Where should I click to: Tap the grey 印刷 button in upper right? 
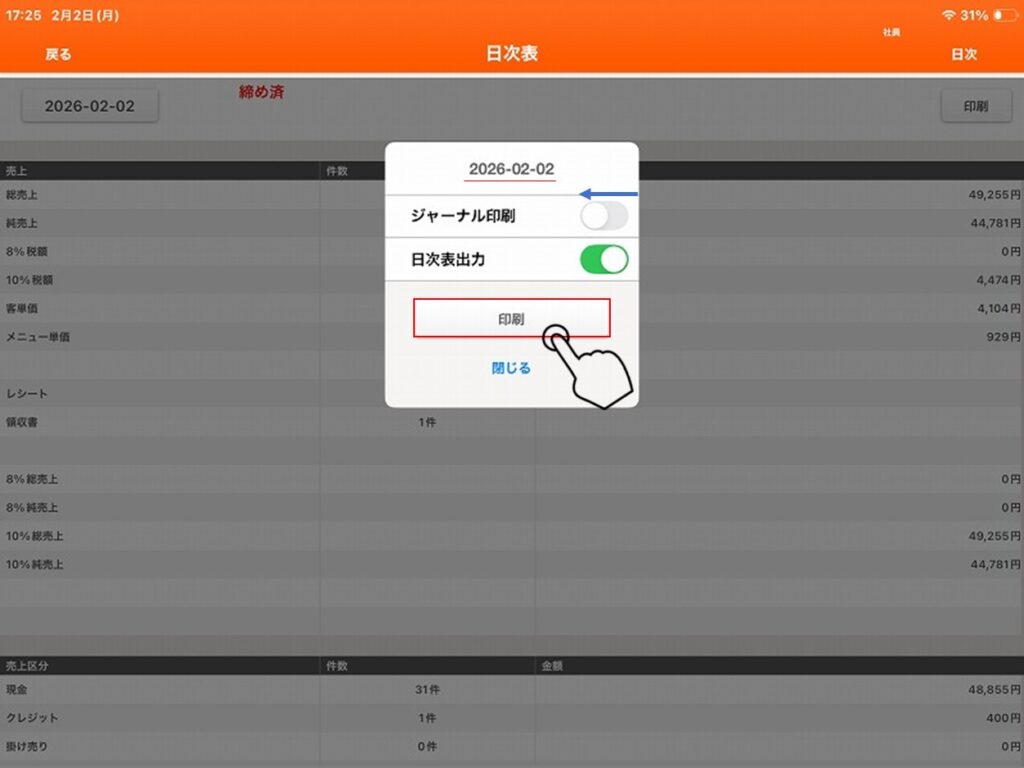point(975,106)
